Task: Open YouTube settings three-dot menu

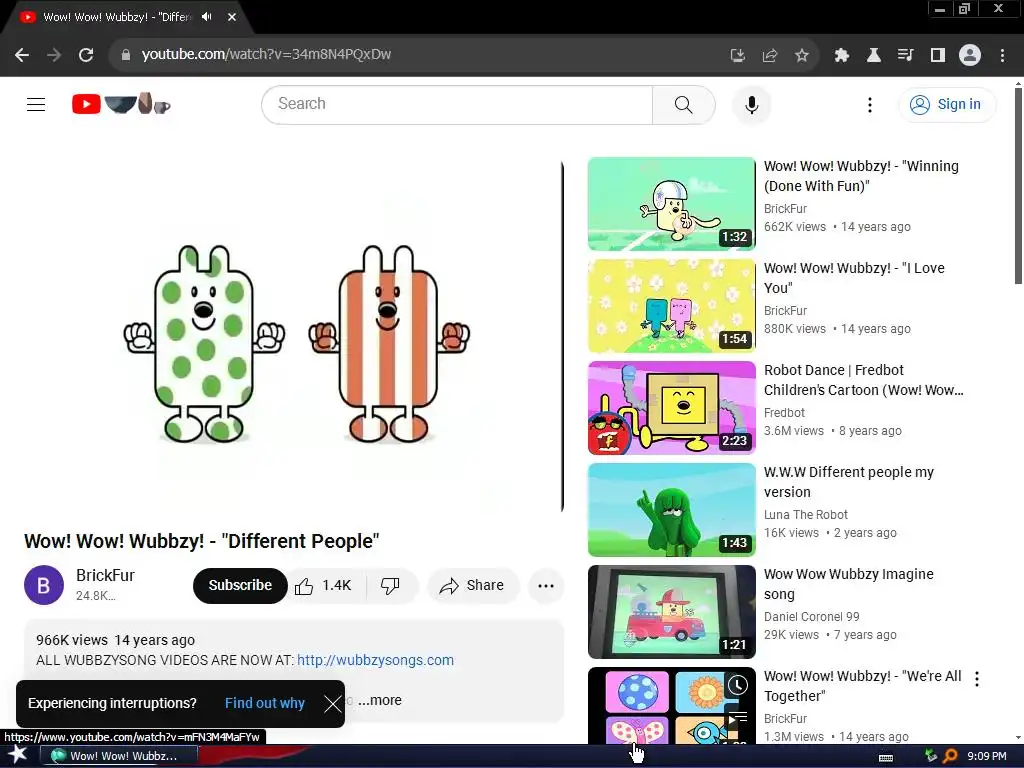Action: click(x=869, y=105)
